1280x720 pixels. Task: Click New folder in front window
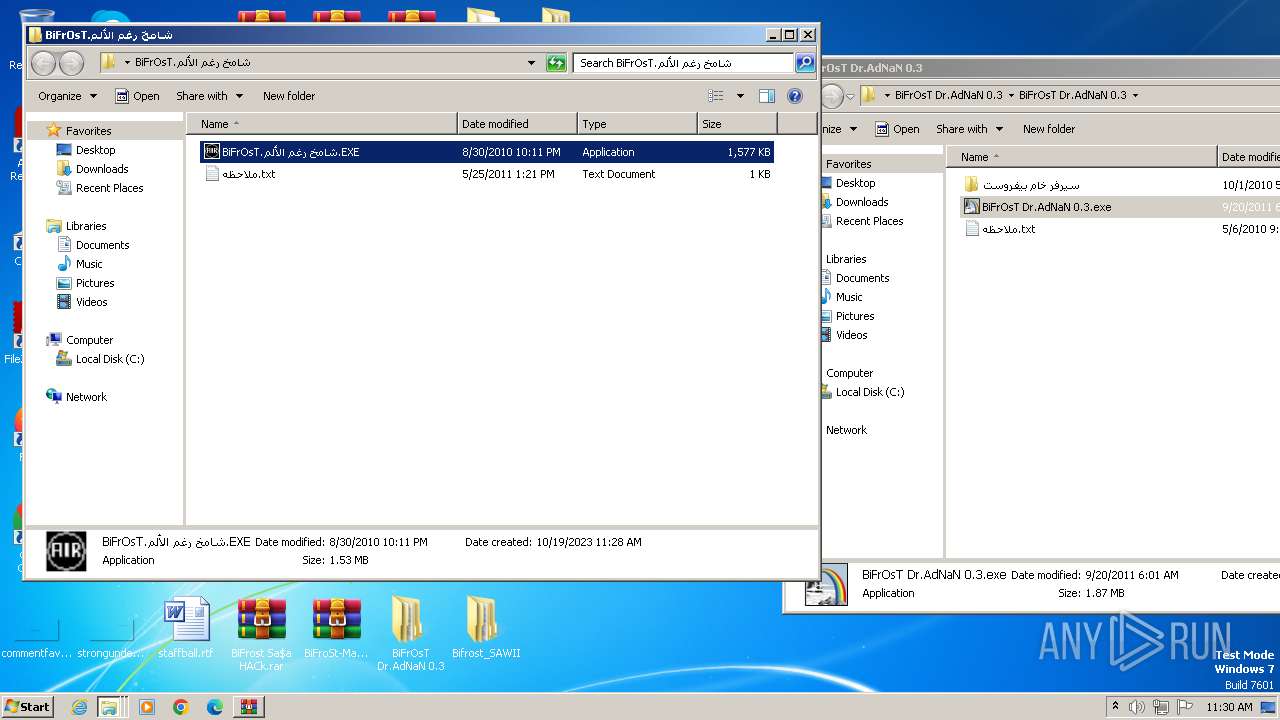tap(289, 96)
